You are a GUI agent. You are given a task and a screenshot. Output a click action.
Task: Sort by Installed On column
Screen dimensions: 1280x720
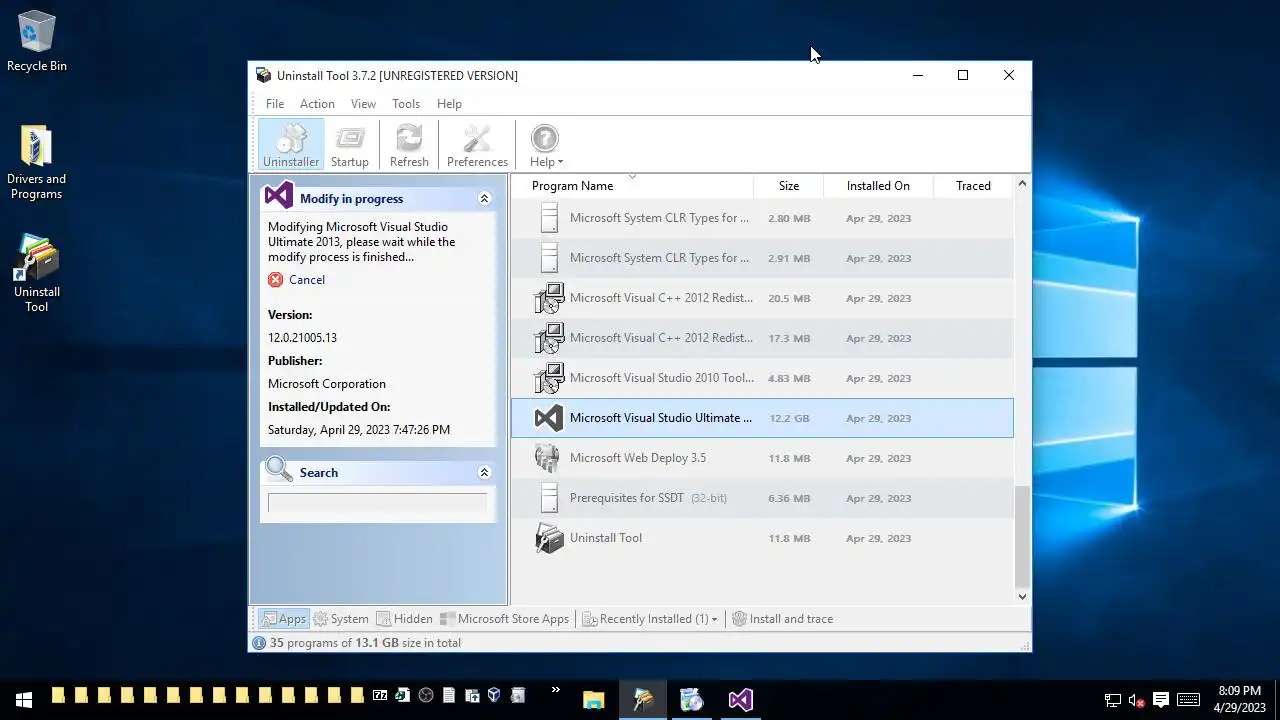[x=878, y=186]
